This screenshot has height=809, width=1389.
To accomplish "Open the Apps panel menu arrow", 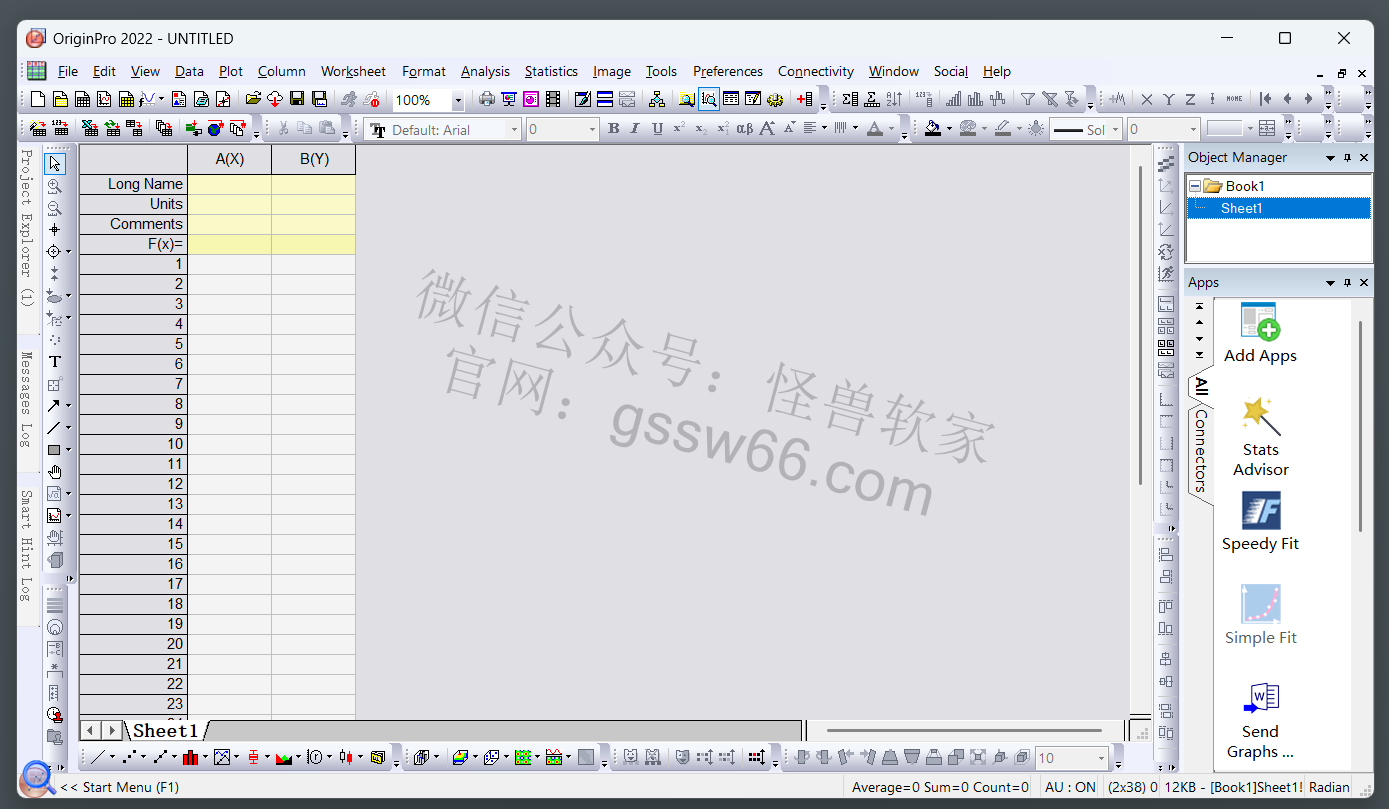I will (x=1330, y=283).
